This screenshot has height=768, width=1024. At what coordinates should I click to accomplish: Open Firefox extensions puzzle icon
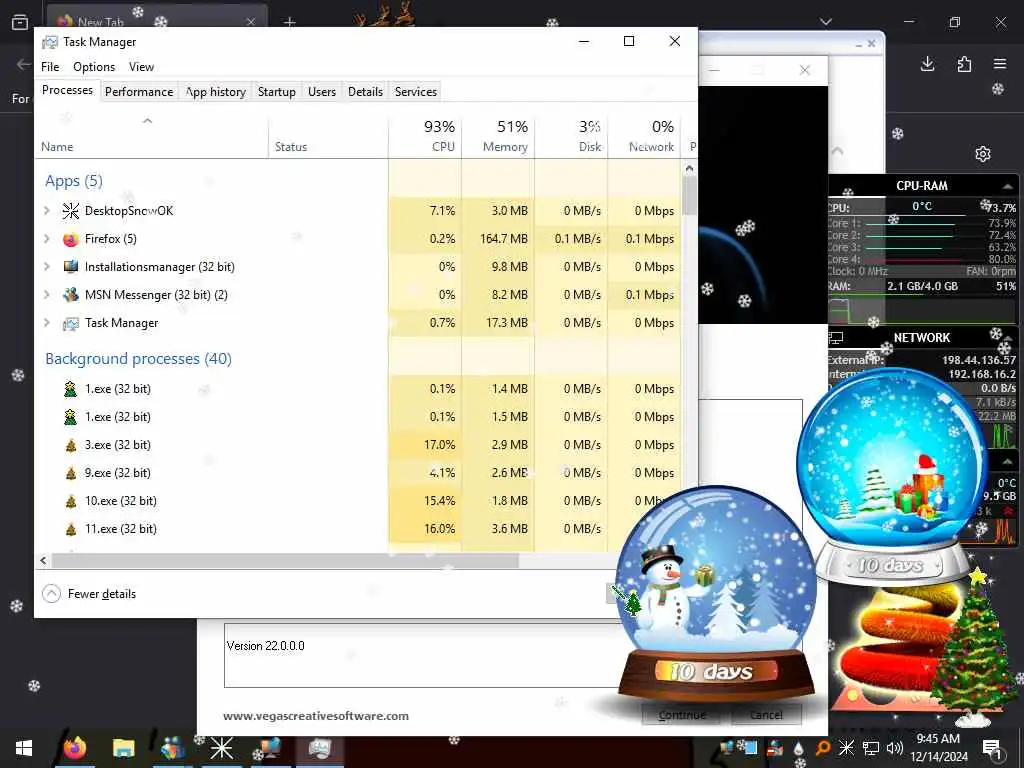tap(964, 64)
